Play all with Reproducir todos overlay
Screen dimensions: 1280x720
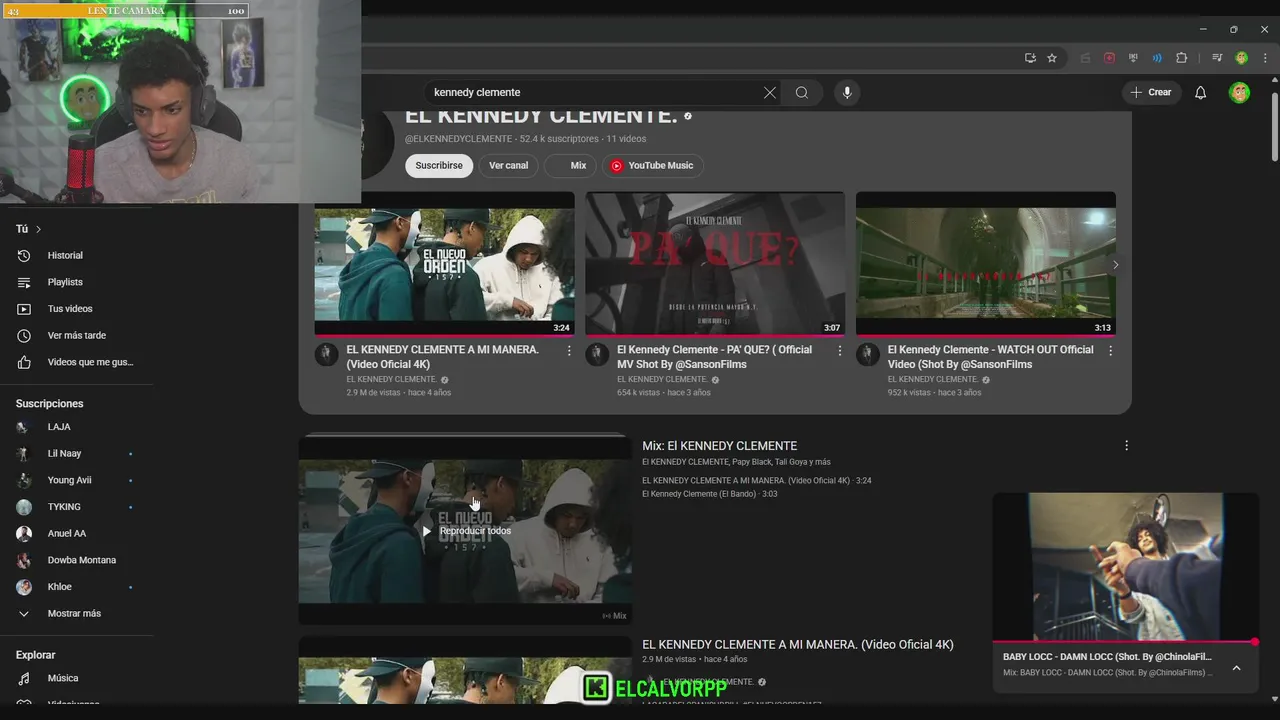(466, 531)
